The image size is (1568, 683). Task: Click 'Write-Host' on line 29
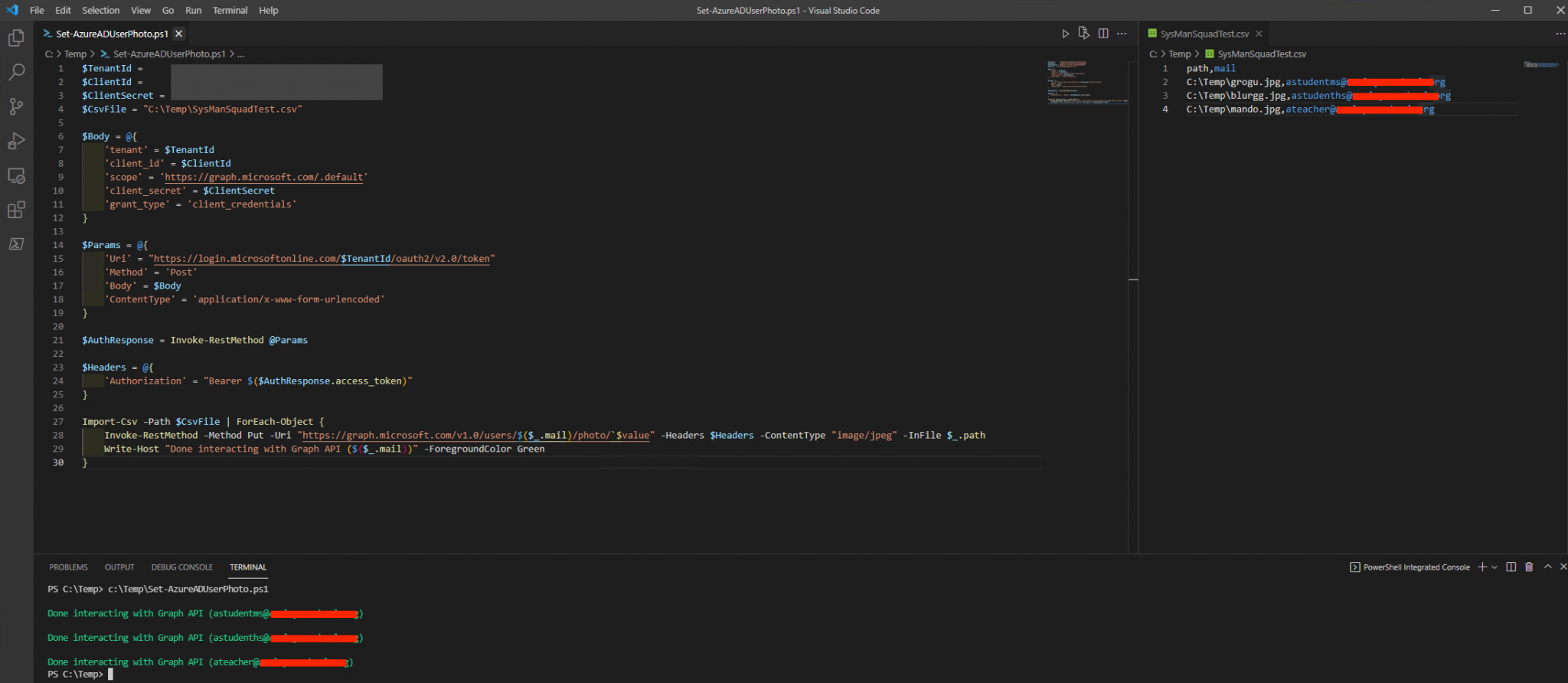tap(132, 449)
